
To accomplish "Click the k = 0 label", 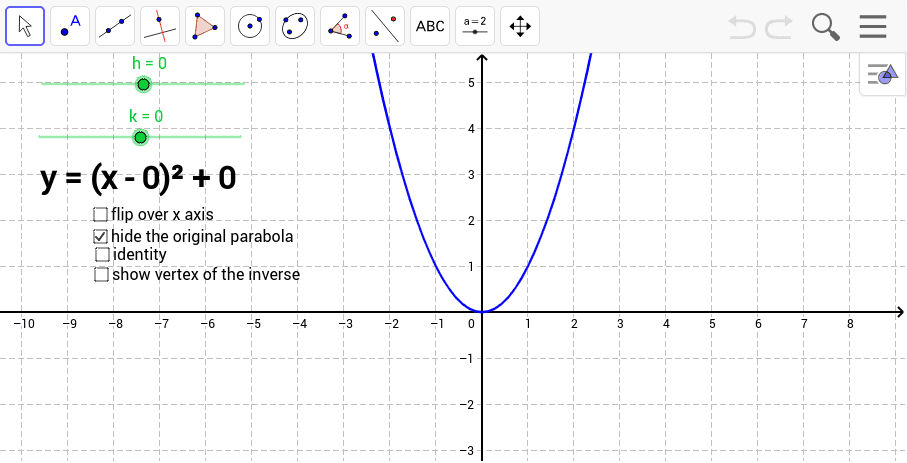I will [x=146, y=116].
